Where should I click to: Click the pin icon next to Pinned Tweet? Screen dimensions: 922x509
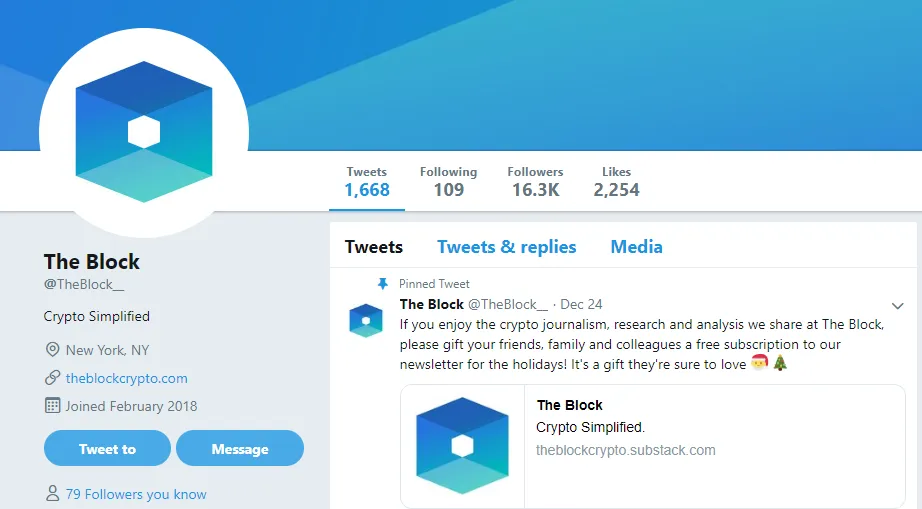click(x=383, y=284)
